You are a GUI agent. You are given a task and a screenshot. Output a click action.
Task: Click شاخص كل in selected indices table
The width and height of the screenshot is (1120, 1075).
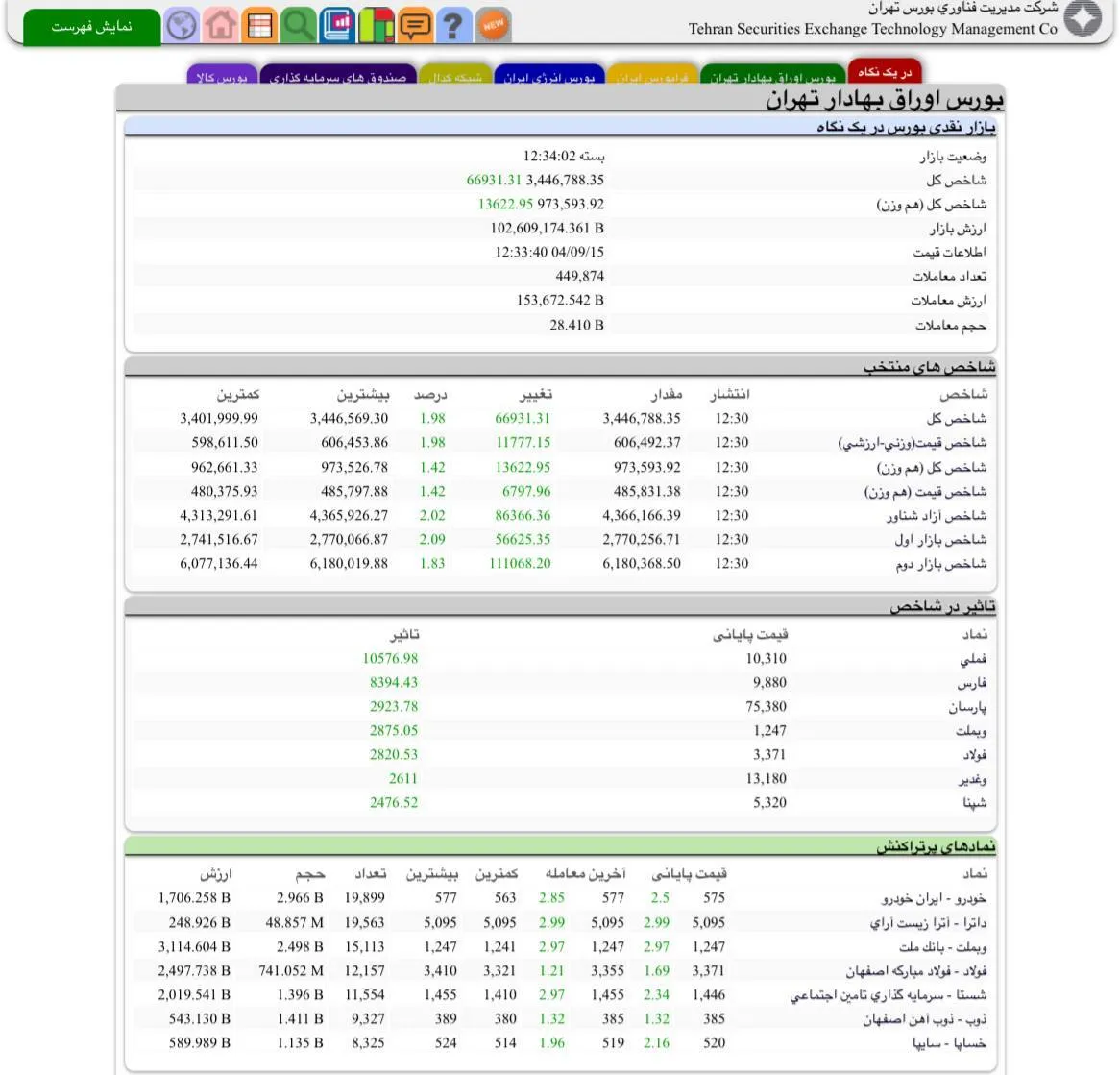point(957,419)
